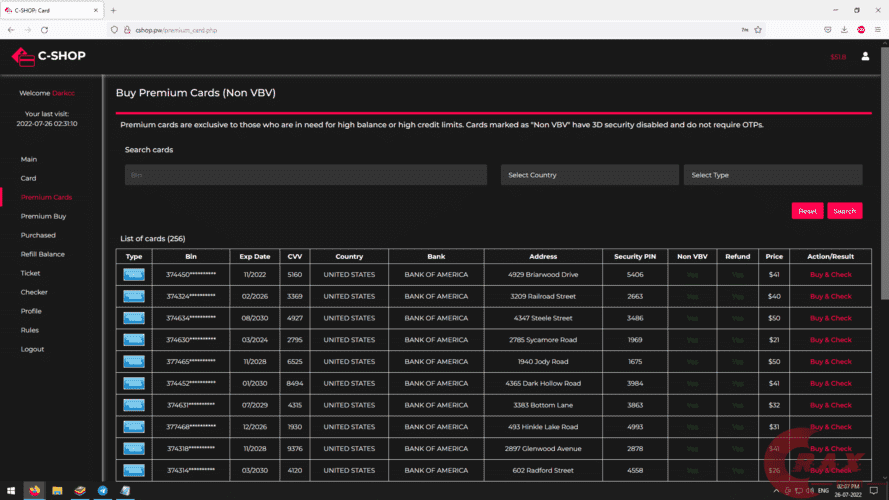Click the stacked books app taskbar icon
889x500 pixels.
pos(80,490)
